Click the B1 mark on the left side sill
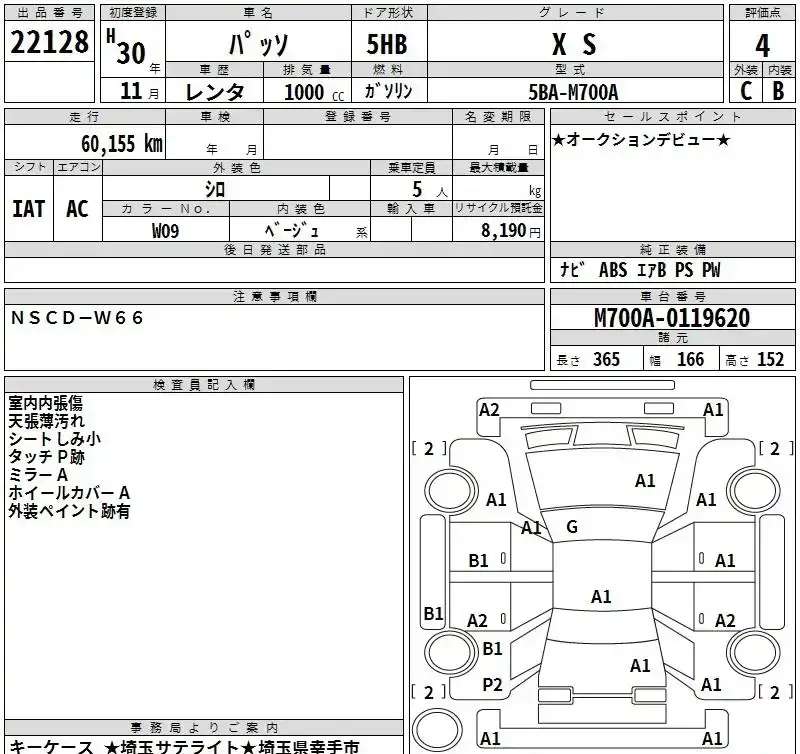 [433, 613]
